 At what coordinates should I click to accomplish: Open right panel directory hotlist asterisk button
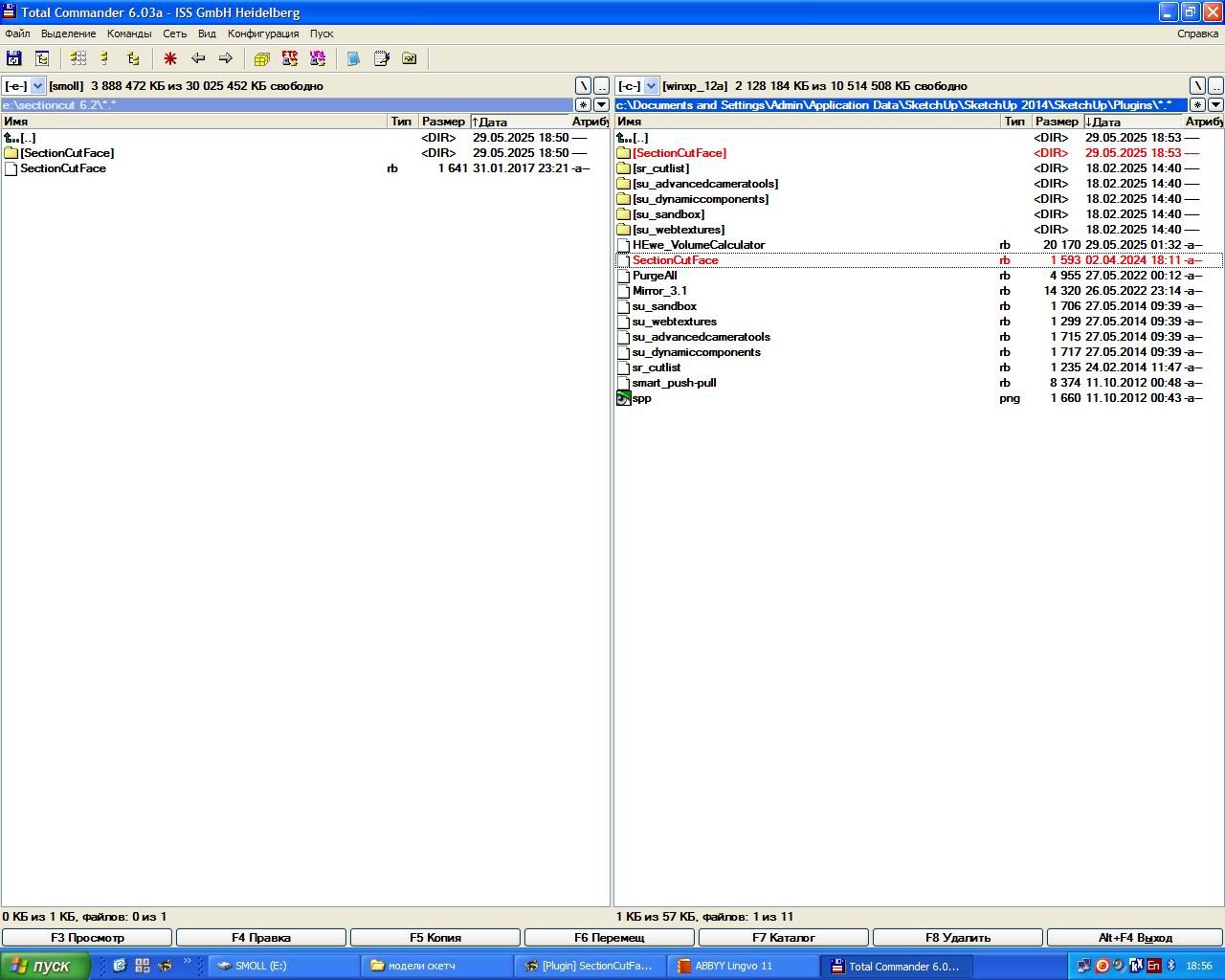pos(1197,105)
